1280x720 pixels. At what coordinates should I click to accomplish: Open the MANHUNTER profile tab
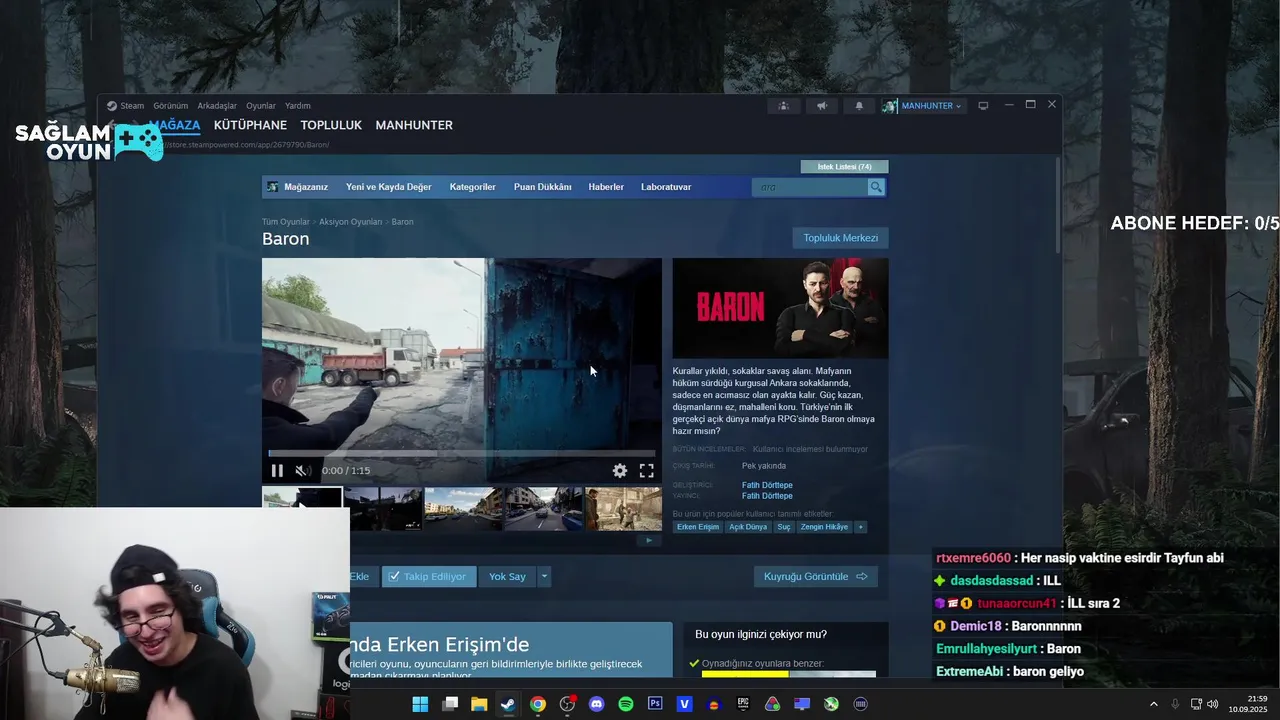tap(414, 125)
